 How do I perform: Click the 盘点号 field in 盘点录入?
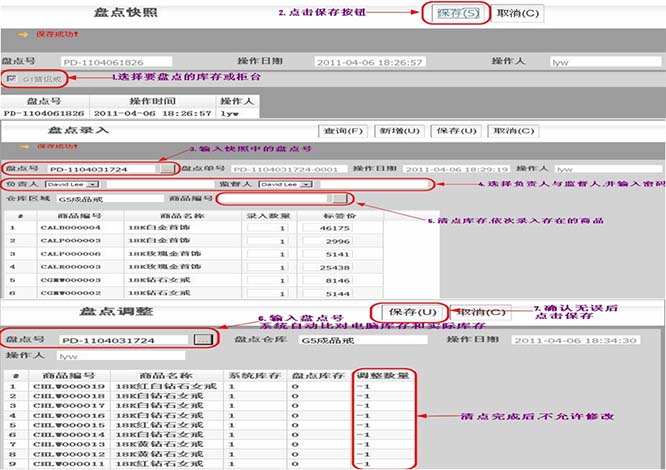[x=102, y=169]
